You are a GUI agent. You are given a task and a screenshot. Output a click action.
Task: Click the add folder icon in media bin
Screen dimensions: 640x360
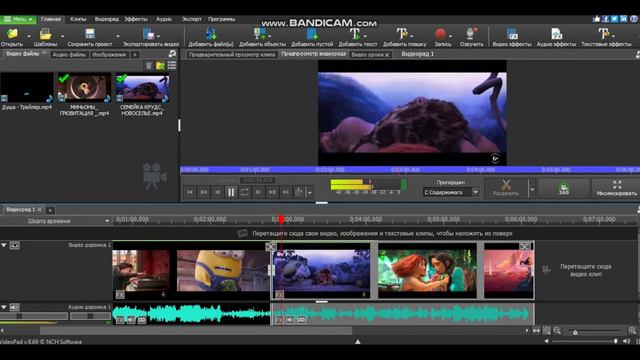coord(160,66)
